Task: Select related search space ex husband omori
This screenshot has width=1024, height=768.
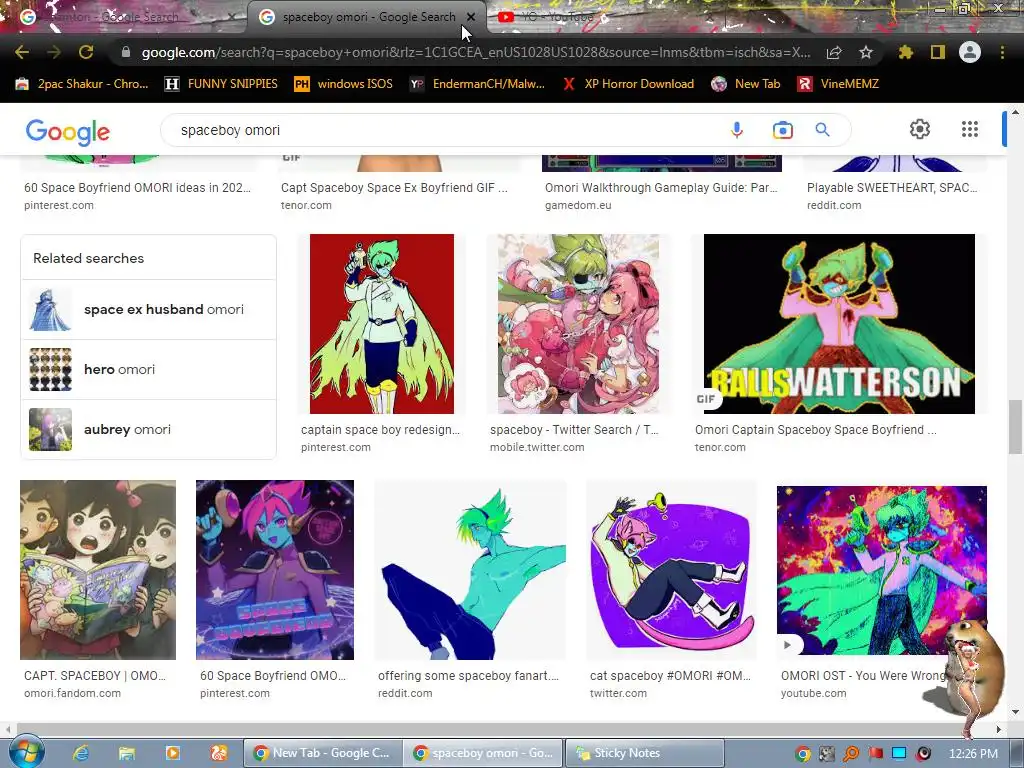Action: (x=148, y=310)
